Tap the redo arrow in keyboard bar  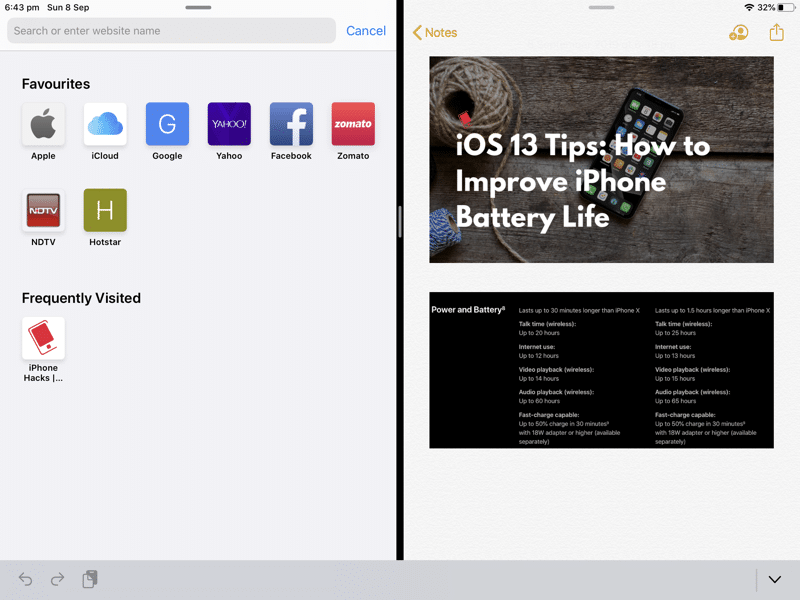point(57,579)
